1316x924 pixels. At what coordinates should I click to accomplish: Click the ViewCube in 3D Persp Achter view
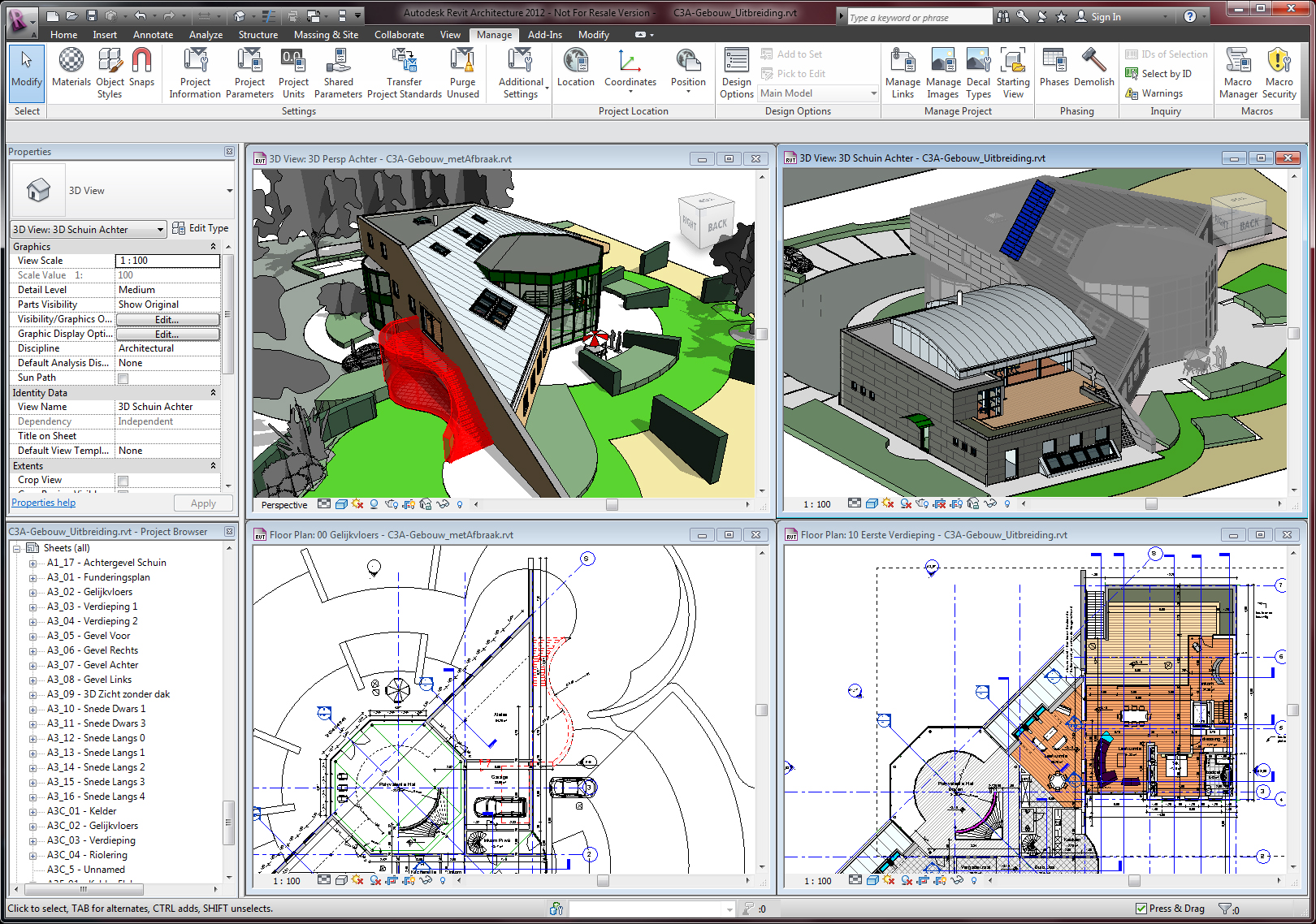[x=706, y=221]
